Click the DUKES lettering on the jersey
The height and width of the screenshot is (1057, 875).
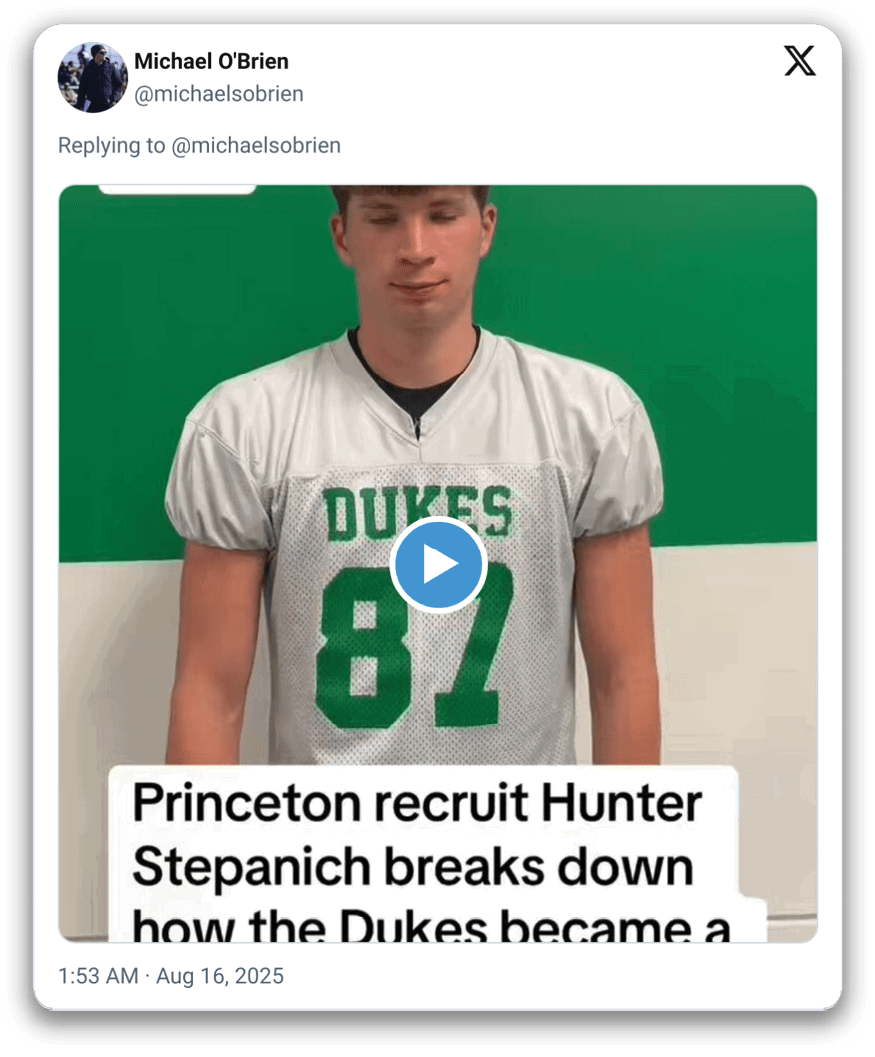click(x=417, y=511)
